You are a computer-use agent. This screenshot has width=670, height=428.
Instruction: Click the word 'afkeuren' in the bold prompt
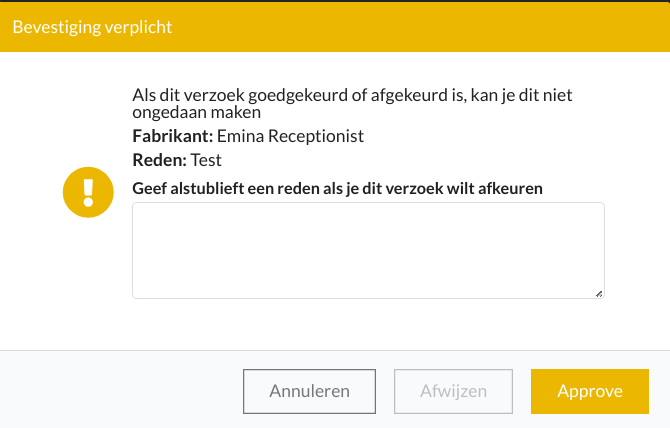point(510,188)
